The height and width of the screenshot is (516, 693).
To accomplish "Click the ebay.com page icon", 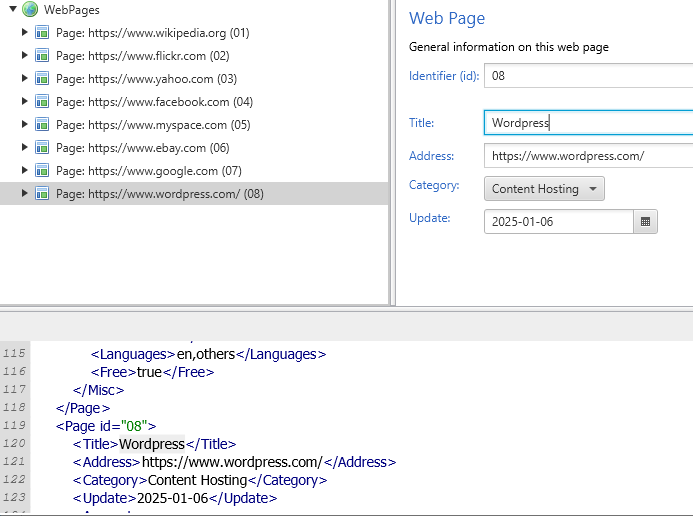I will coord(42,148).
